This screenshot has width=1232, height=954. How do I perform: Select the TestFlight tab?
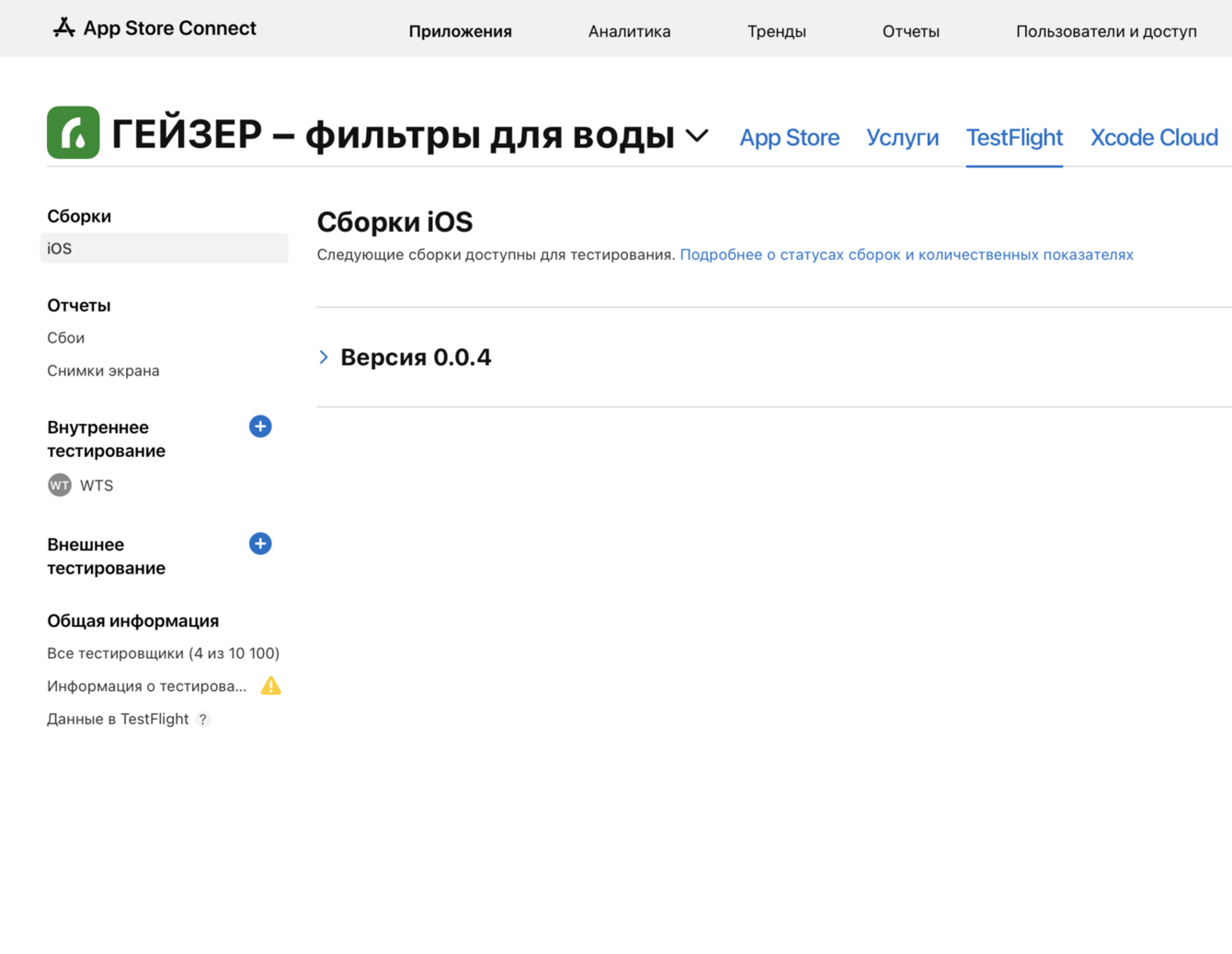1014,138
